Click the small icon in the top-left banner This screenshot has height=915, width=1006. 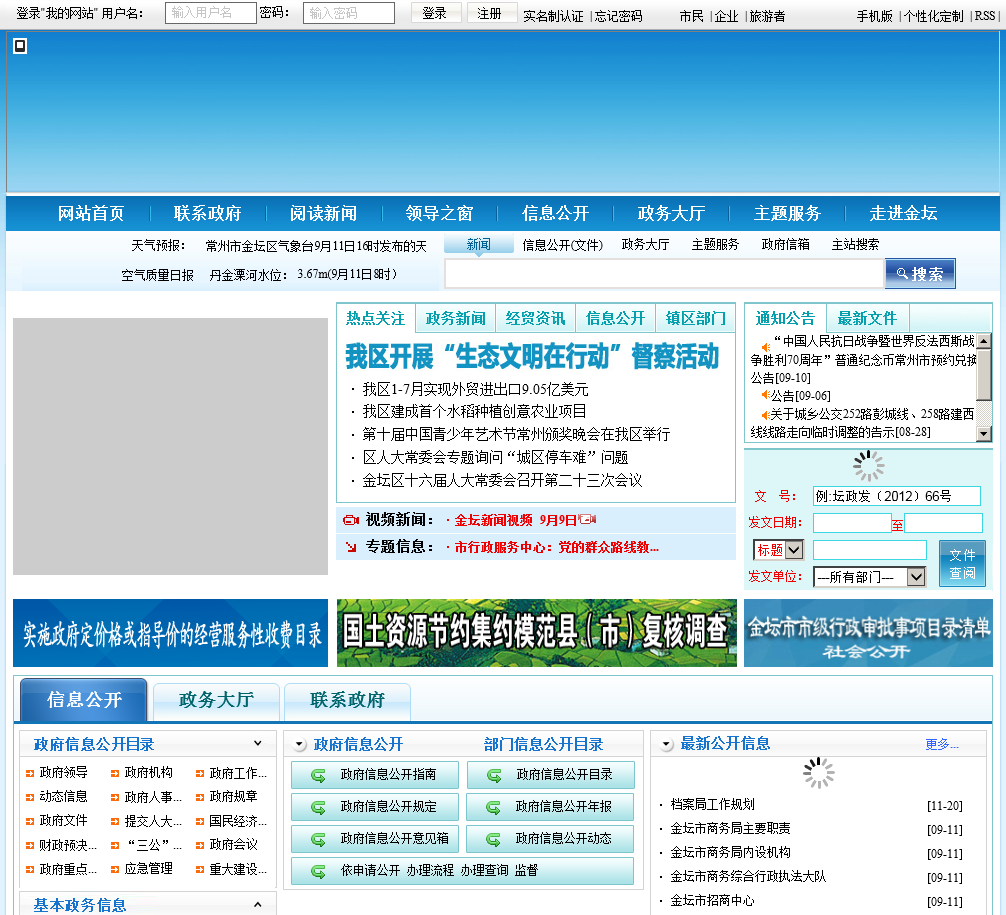(20, 46)
